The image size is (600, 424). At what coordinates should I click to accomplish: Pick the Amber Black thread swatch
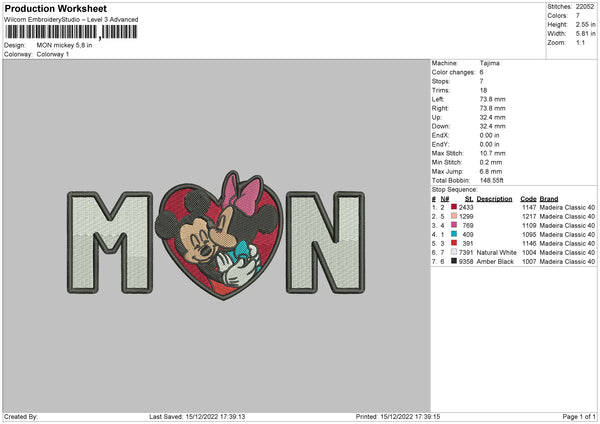click(454, 261)
